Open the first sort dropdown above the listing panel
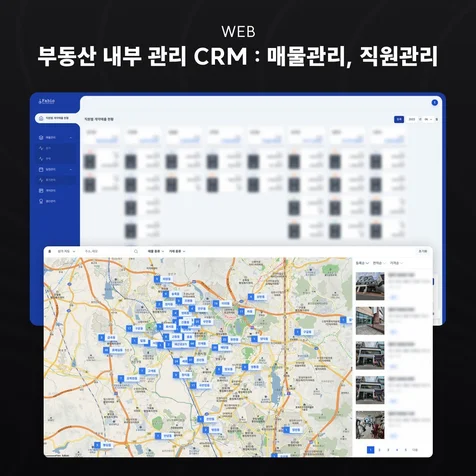The height and width of the screenshot is (476, 476). 362,263
